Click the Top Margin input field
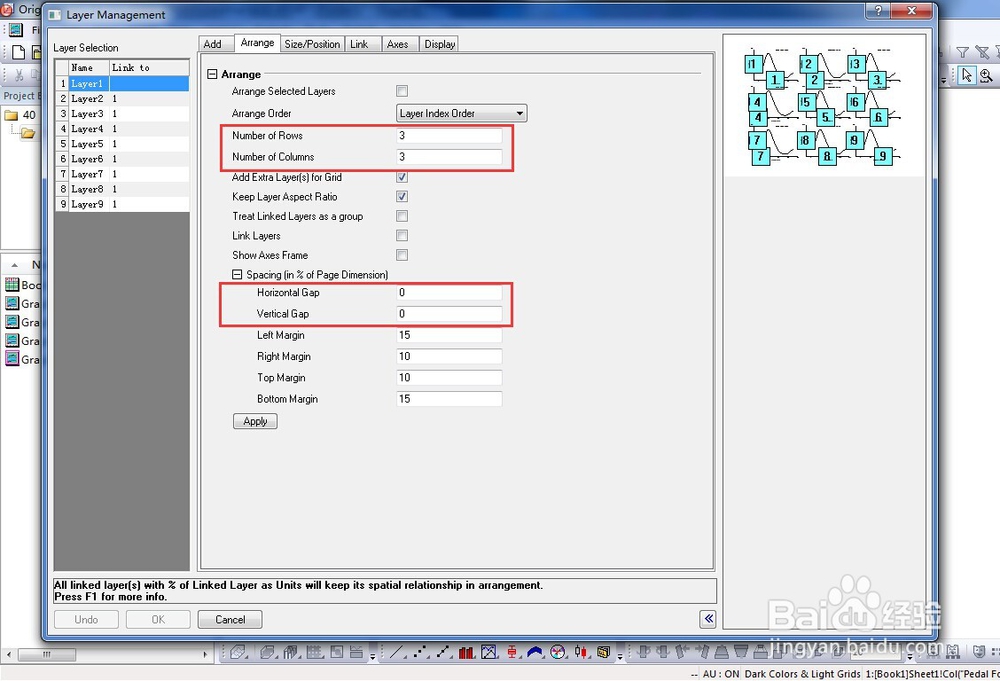Viewport: 1000px width, 681px height. tap(449, 377)
